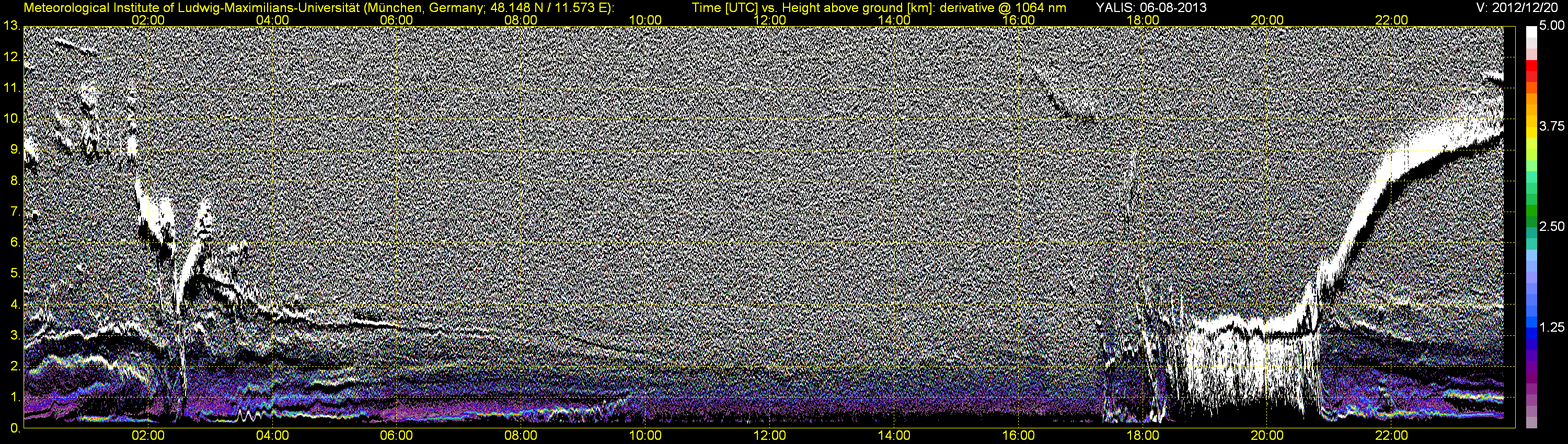Click the '16:00' label on the top time axis
Viewport: 1568px width, 444px height.
(1018, 20)
